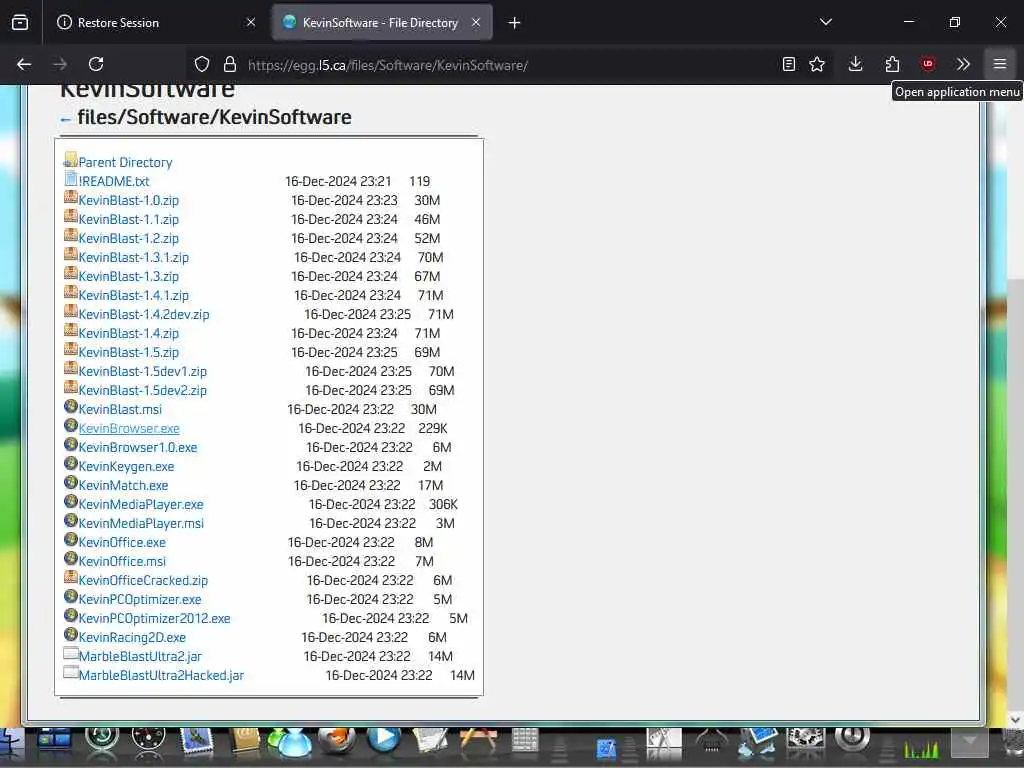Download KevinBlast-1.3.1.zip
The width and height of the screenshot is (1024, 768).
pos(134,257)
